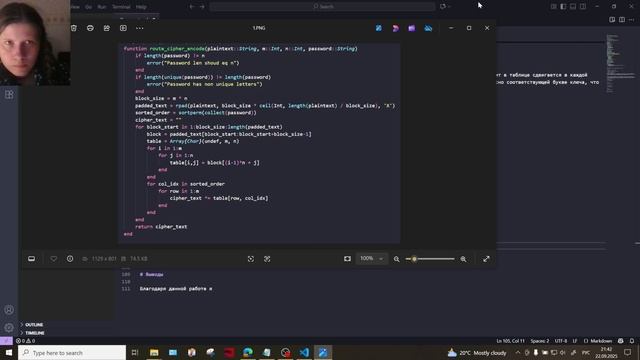
Task: Open preview to the side in editor
Action: point(612,20)
